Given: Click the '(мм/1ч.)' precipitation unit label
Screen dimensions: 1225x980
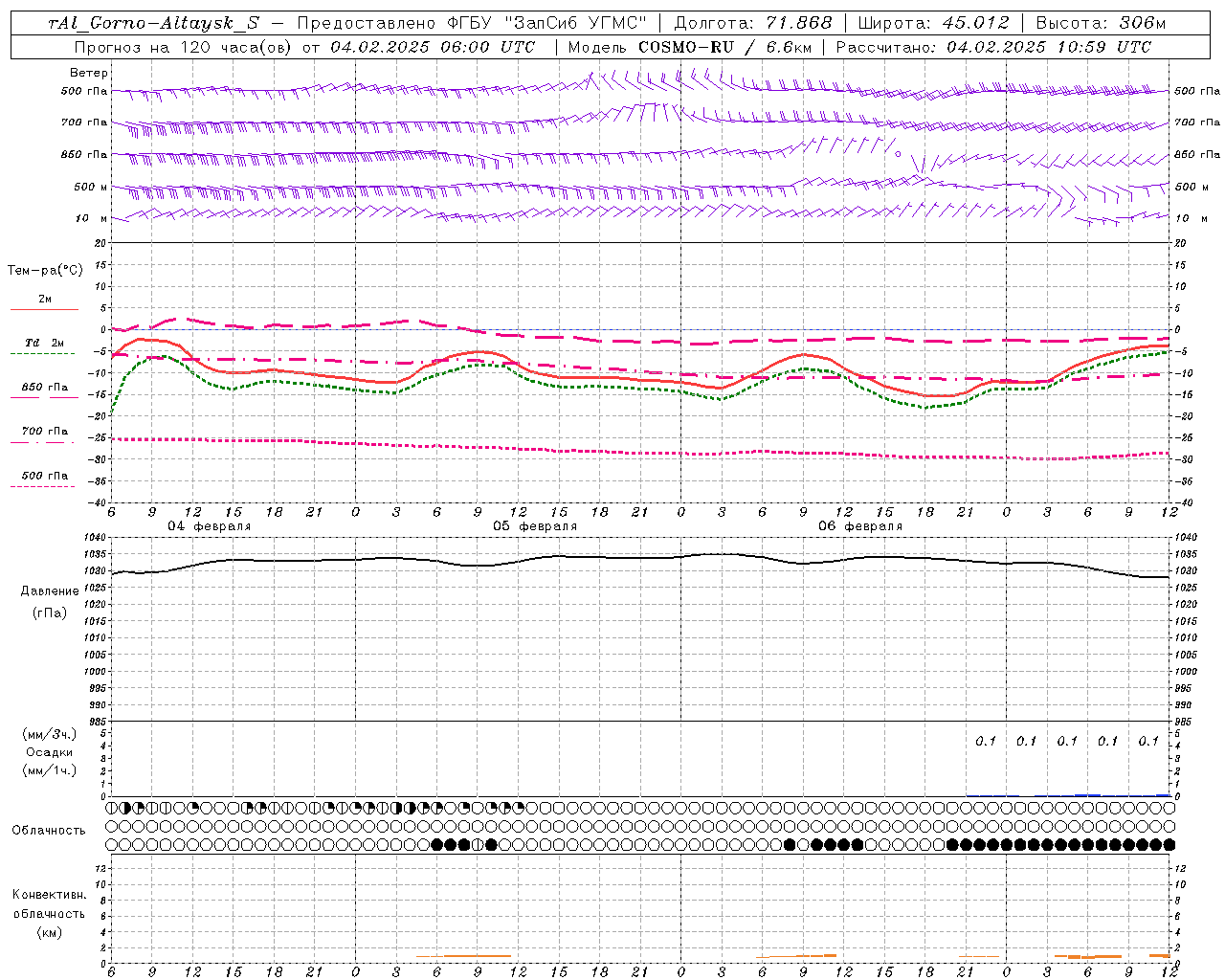Looking at the screenshot, I should 50,770.
